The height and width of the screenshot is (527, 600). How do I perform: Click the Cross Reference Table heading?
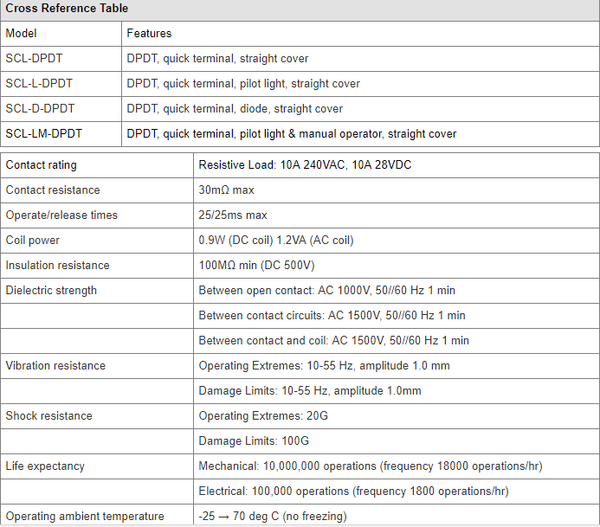point(65,10)
